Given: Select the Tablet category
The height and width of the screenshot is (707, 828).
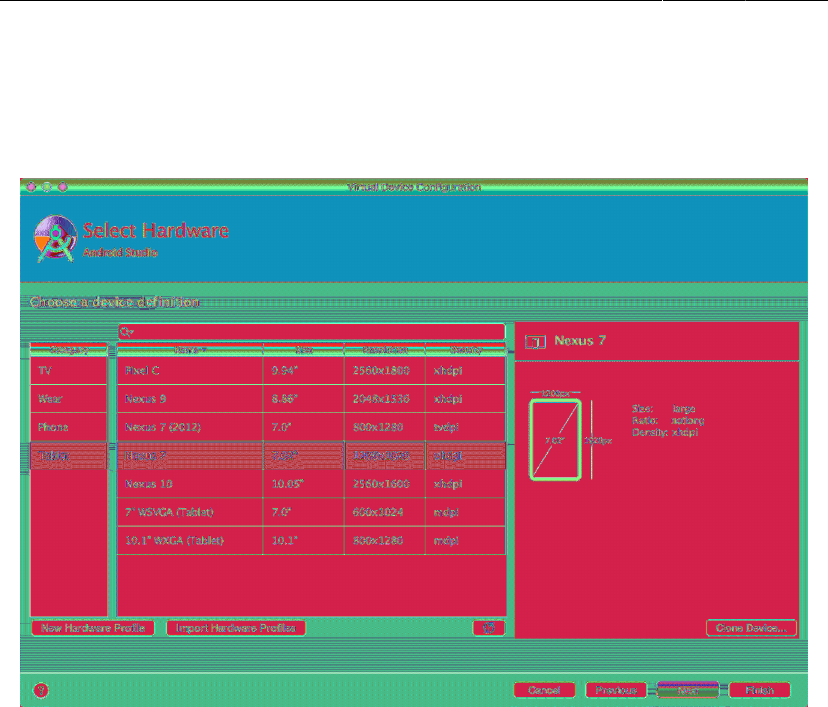Looking at the screenshot, I should 69,456.
